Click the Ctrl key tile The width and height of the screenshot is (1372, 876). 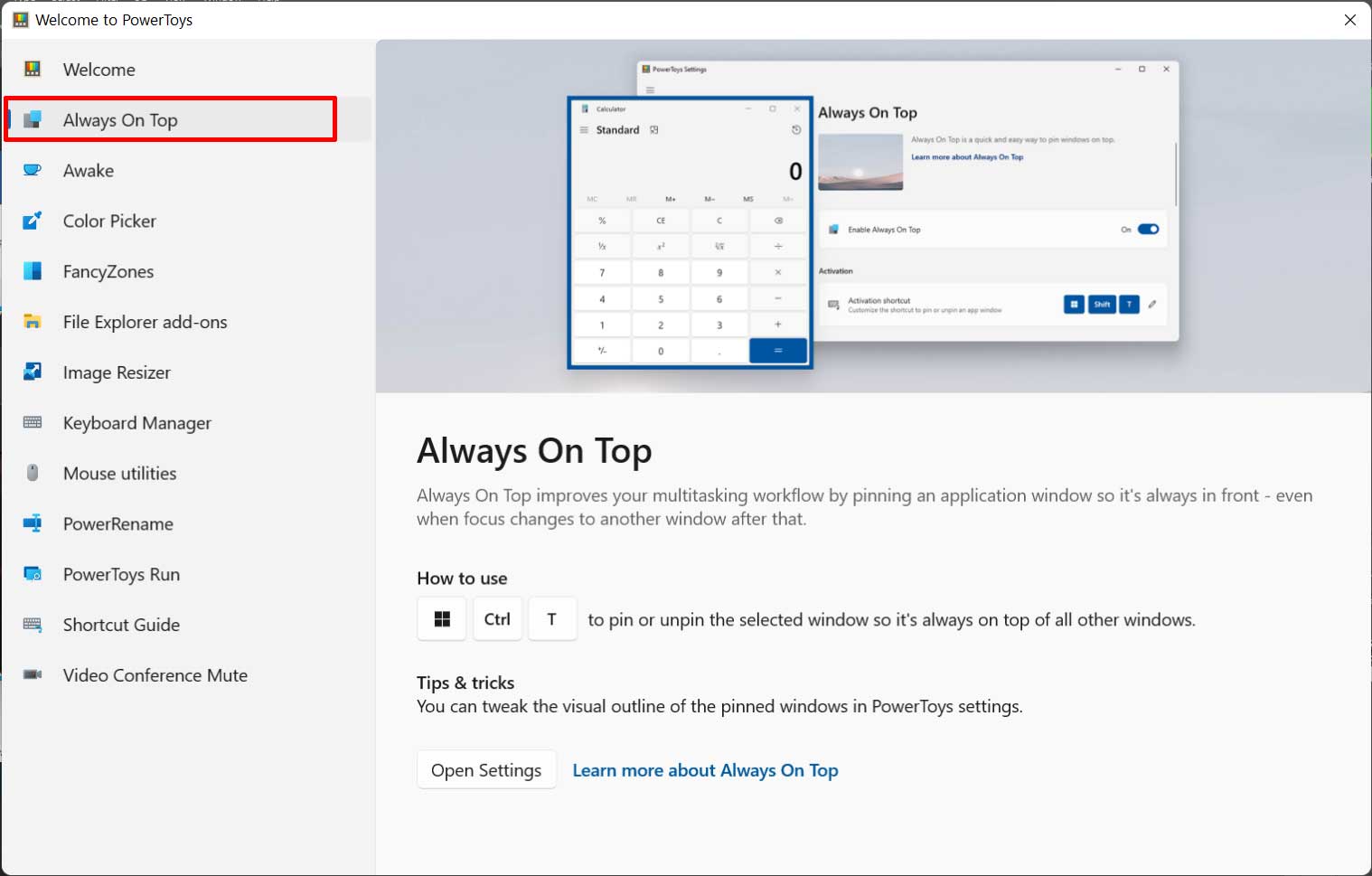pos(497,619)
